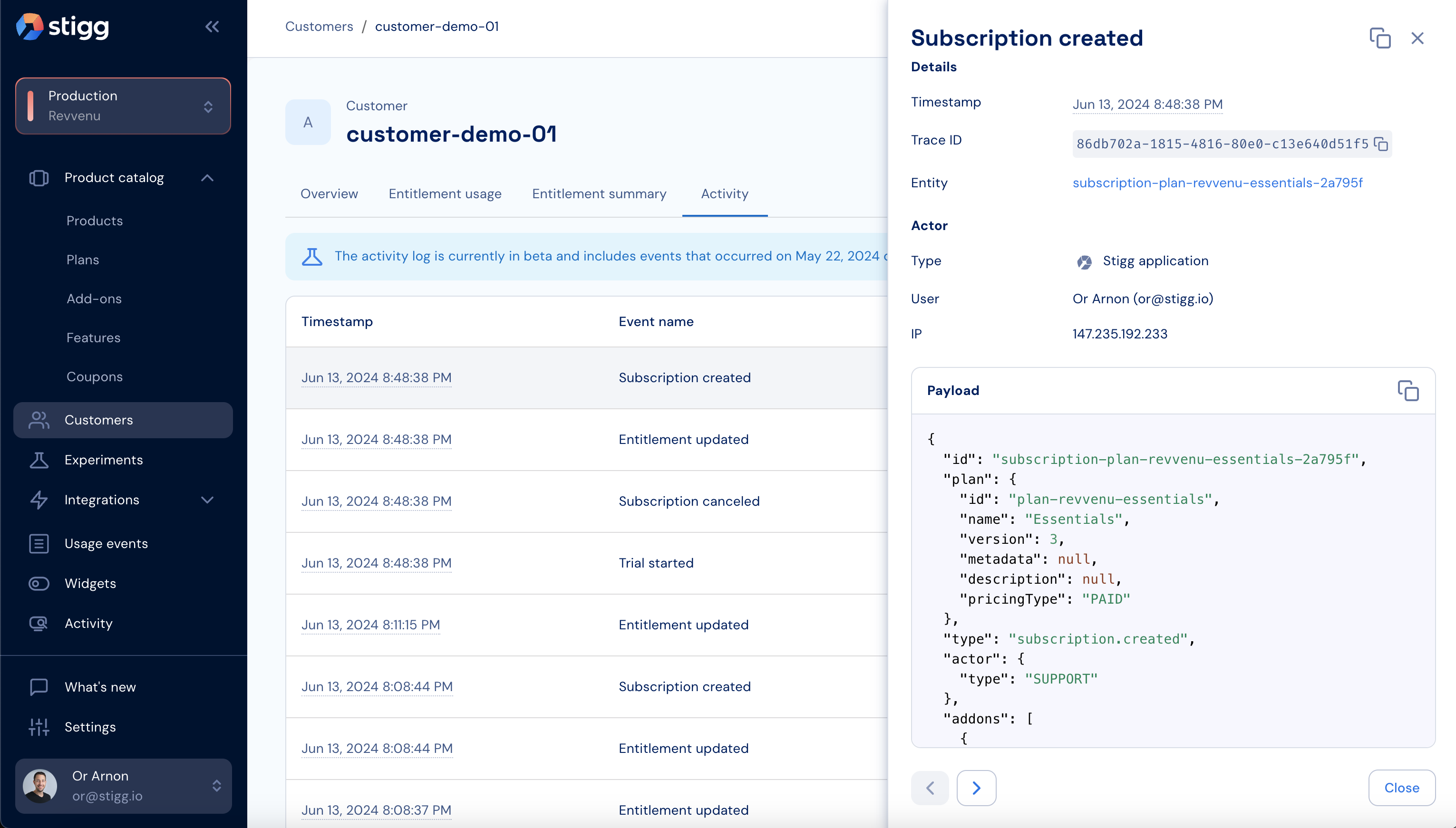Open the Subscription canceled event row
This screenshot has height=828, width=1456.
click(586, 501)
